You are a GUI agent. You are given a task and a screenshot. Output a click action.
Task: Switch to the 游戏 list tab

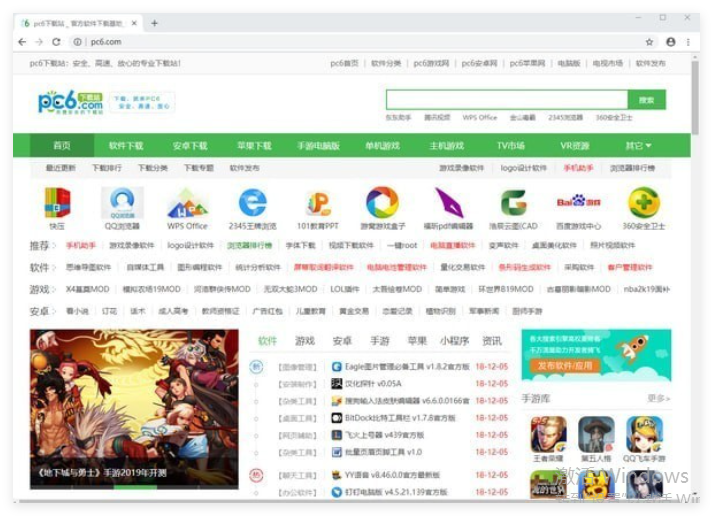click(x=305, y=341)
